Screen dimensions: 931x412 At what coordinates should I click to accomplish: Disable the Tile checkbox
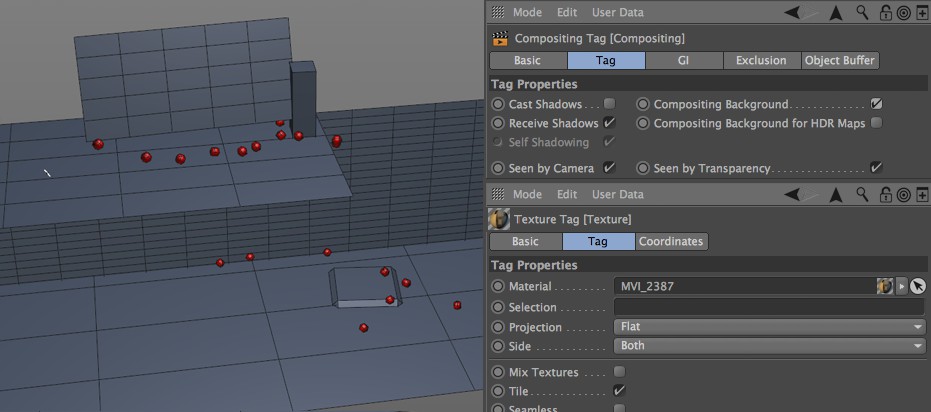619,391
